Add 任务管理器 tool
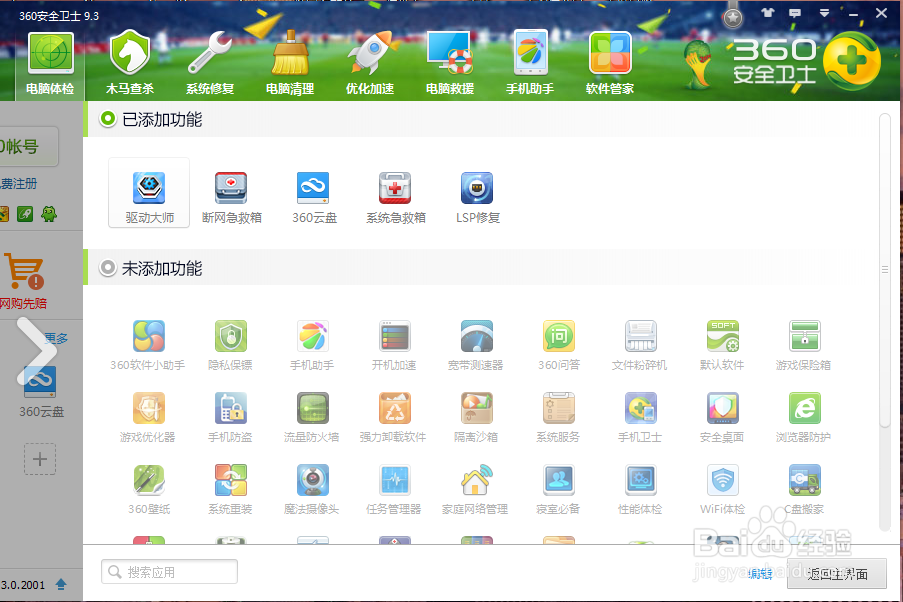The image size is (903, 602). (x=394, y=489)
